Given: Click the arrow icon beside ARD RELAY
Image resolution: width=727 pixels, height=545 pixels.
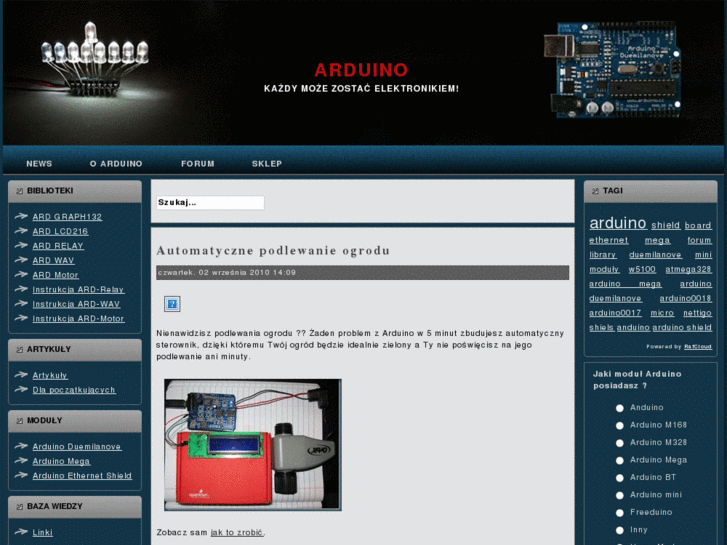Looking at the screenshot, I should pos(21,245).
